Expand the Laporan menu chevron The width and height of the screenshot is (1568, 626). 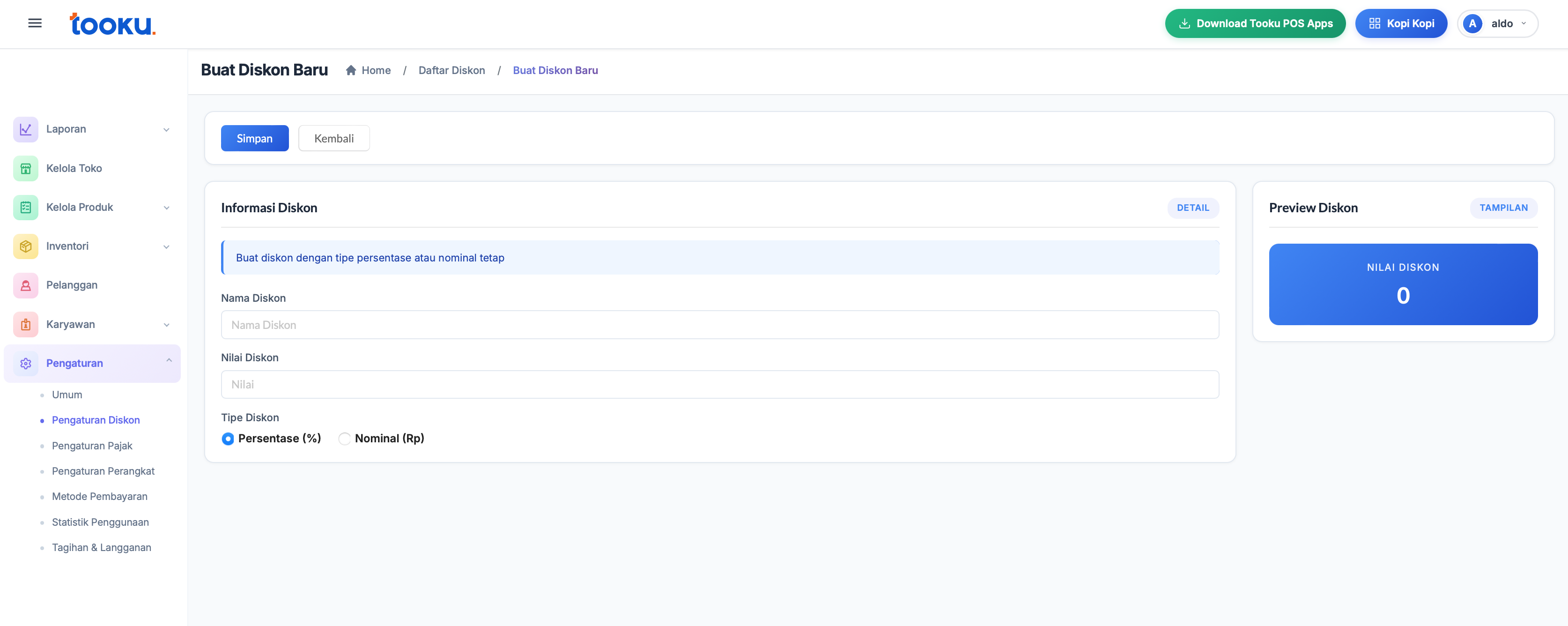point(166,130)
